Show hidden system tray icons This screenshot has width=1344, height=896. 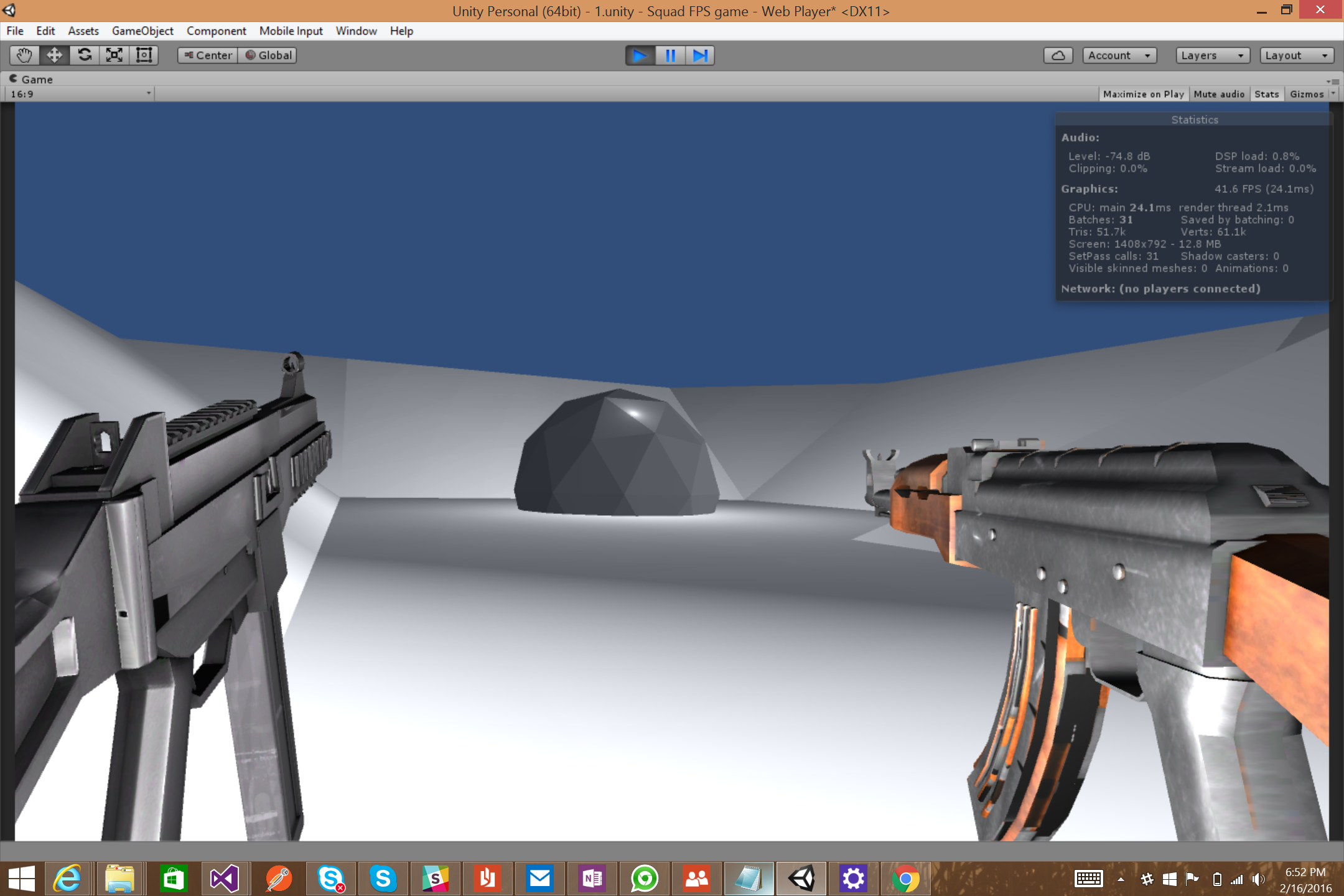(1121, 879)
